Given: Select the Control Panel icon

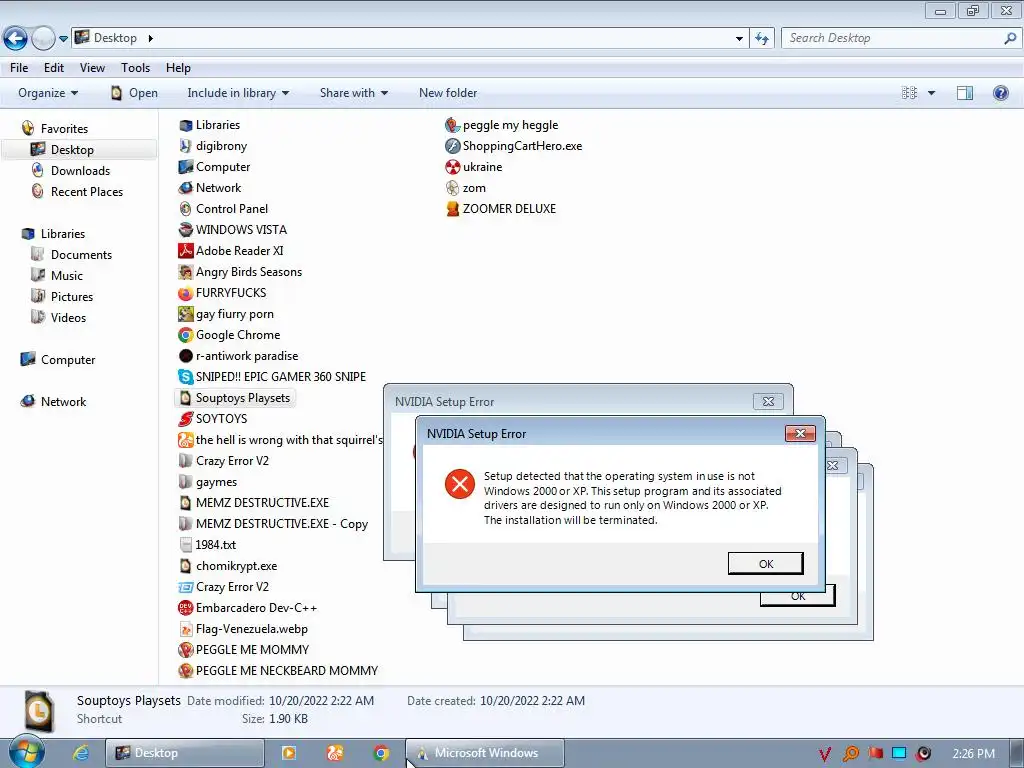Looking at the screenshot, I should [185, 209].
